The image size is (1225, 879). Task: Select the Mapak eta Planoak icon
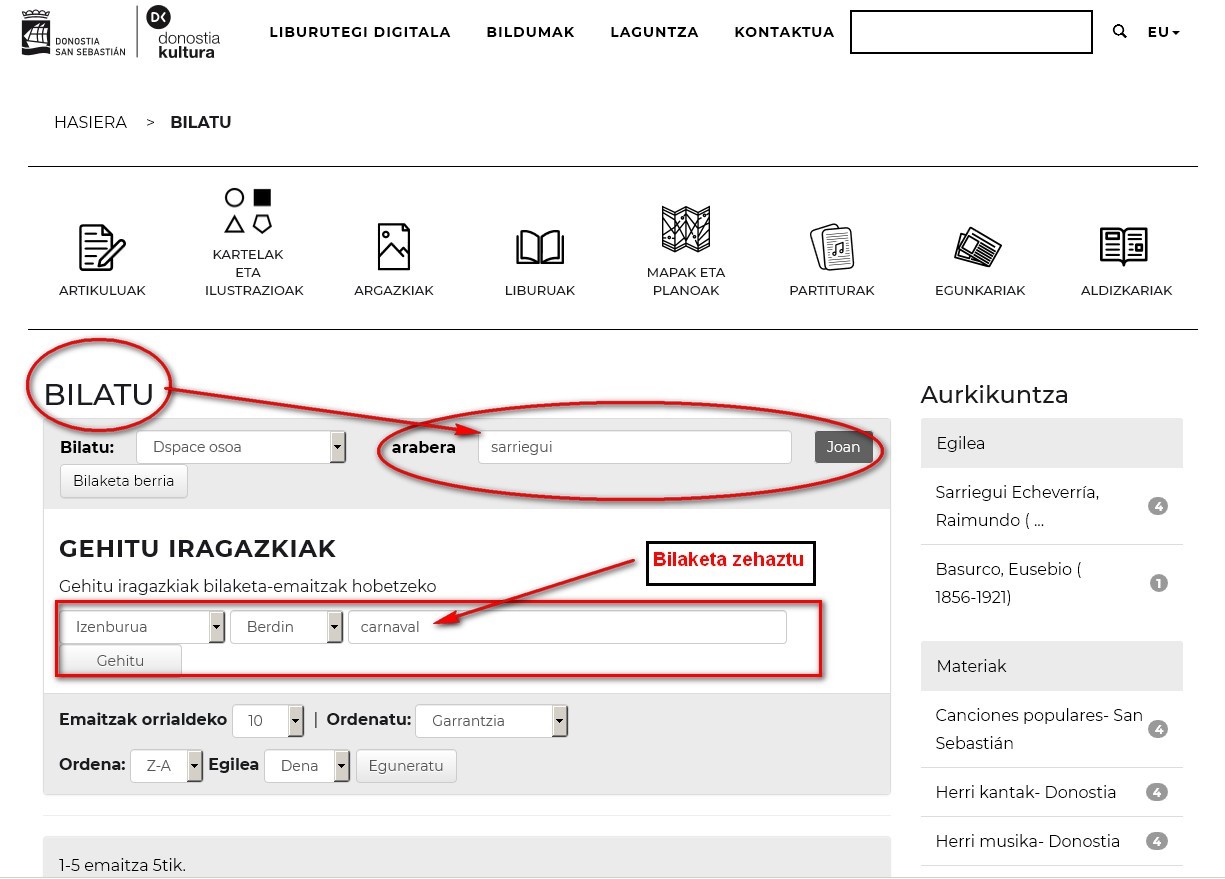pos(686,229)
